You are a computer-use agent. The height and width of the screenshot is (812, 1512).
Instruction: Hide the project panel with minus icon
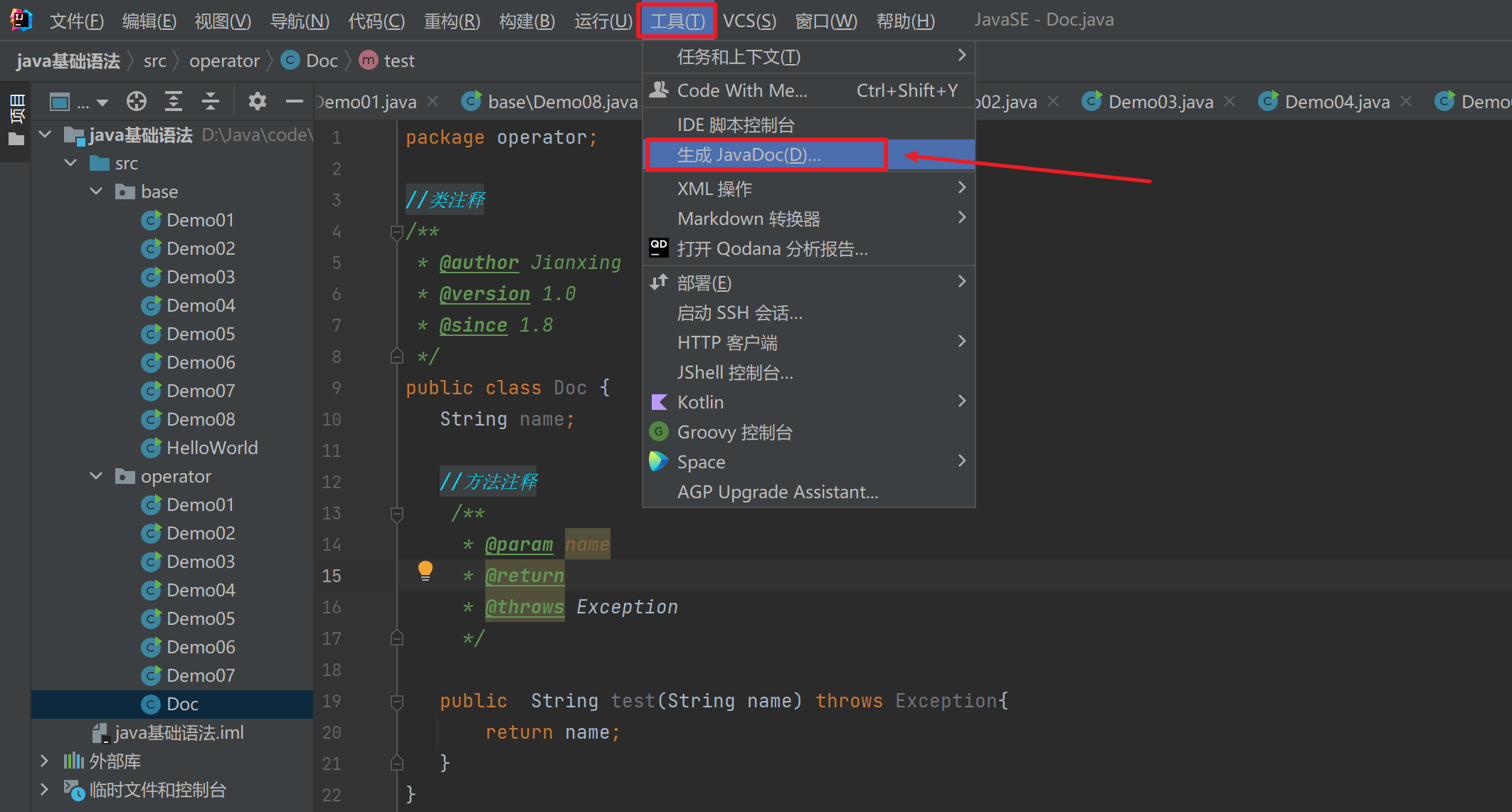click(x=294, y=102)
